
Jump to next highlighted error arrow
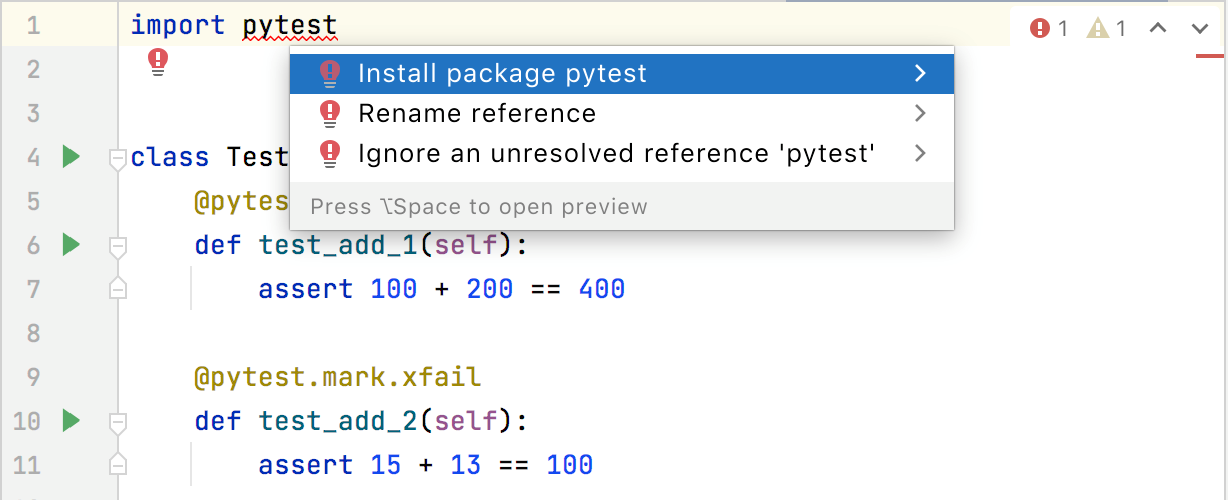pos(1200,28)
